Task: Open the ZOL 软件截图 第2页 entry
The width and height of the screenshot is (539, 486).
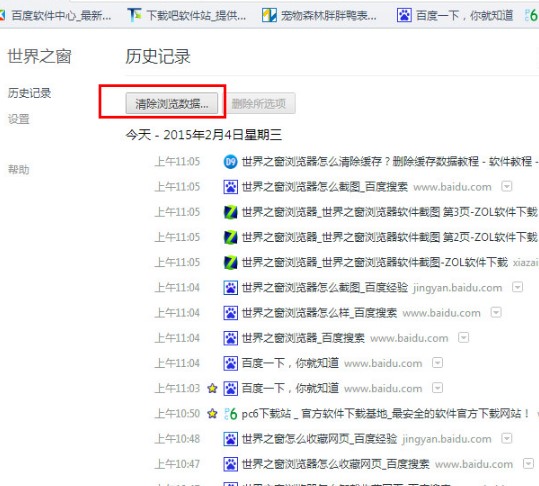Action: [x=389, y=237]
